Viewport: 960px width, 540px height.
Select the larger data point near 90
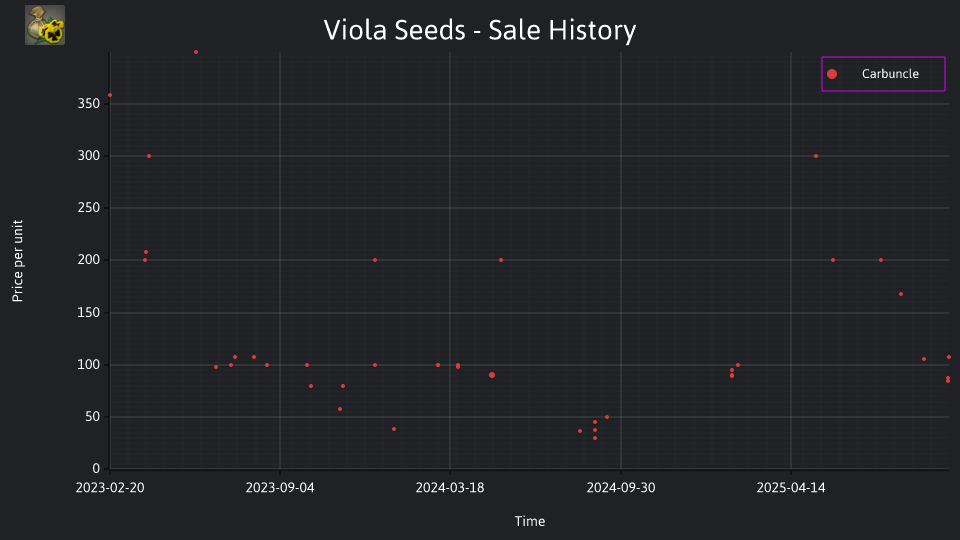point(492,375)
